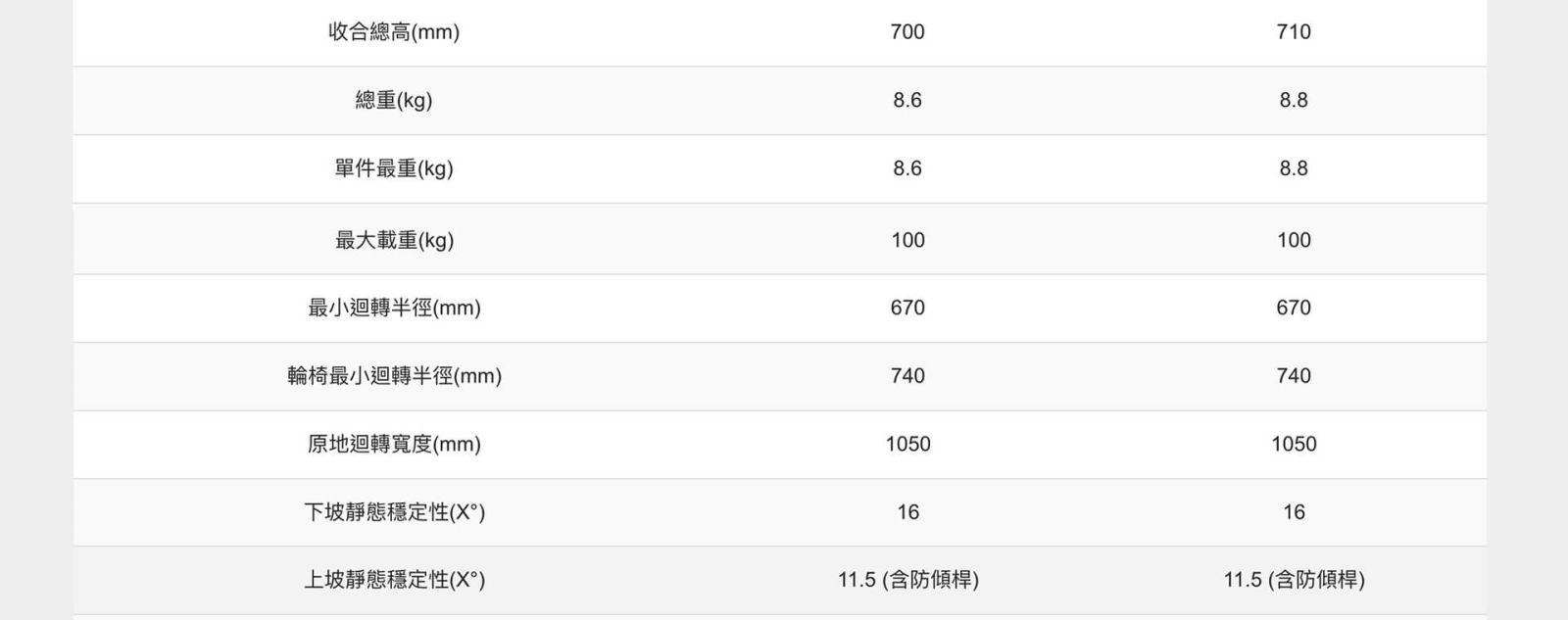Click the 最大載重(kg) row label
1568x620 pixels.
tap(394, 240)
